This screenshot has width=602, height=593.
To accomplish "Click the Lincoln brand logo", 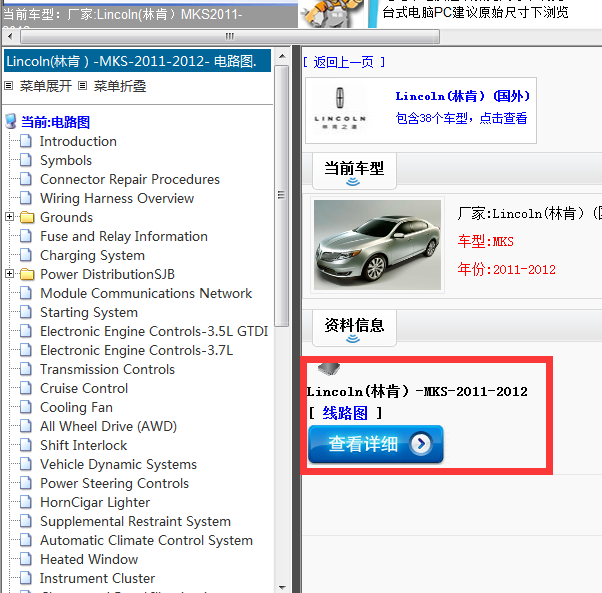I will point(340,109).
